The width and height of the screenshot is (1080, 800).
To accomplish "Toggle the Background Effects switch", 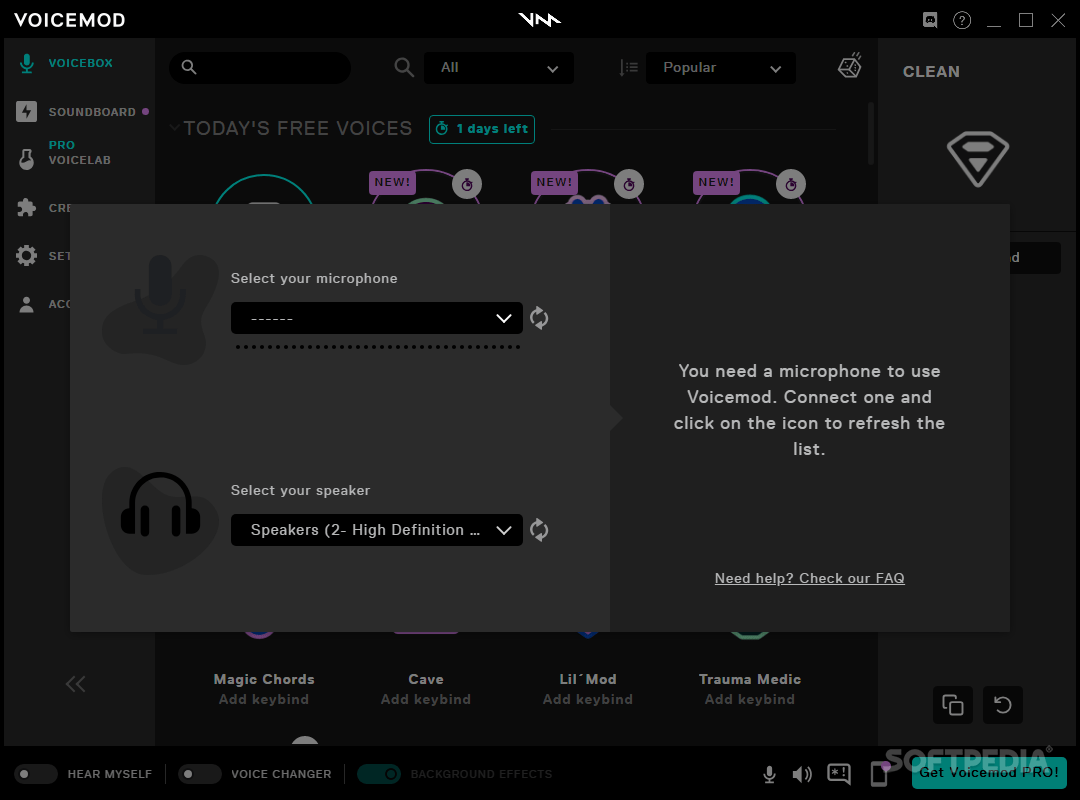I will (x=379, y=774).
